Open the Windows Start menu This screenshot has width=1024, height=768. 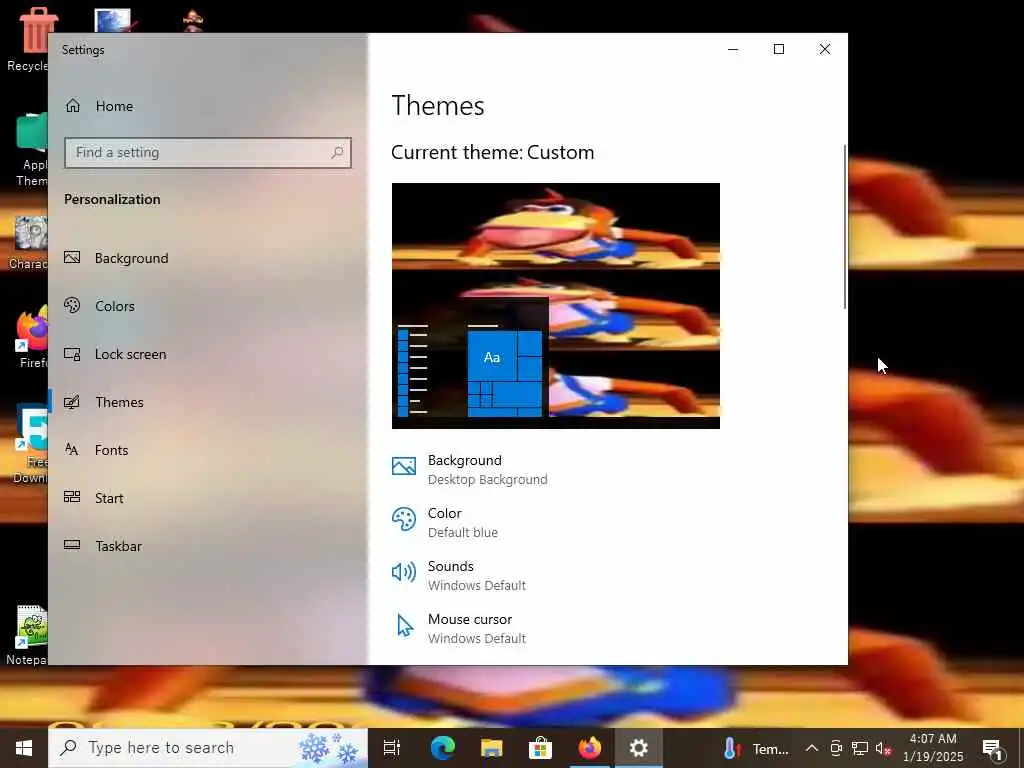[24, 748]
